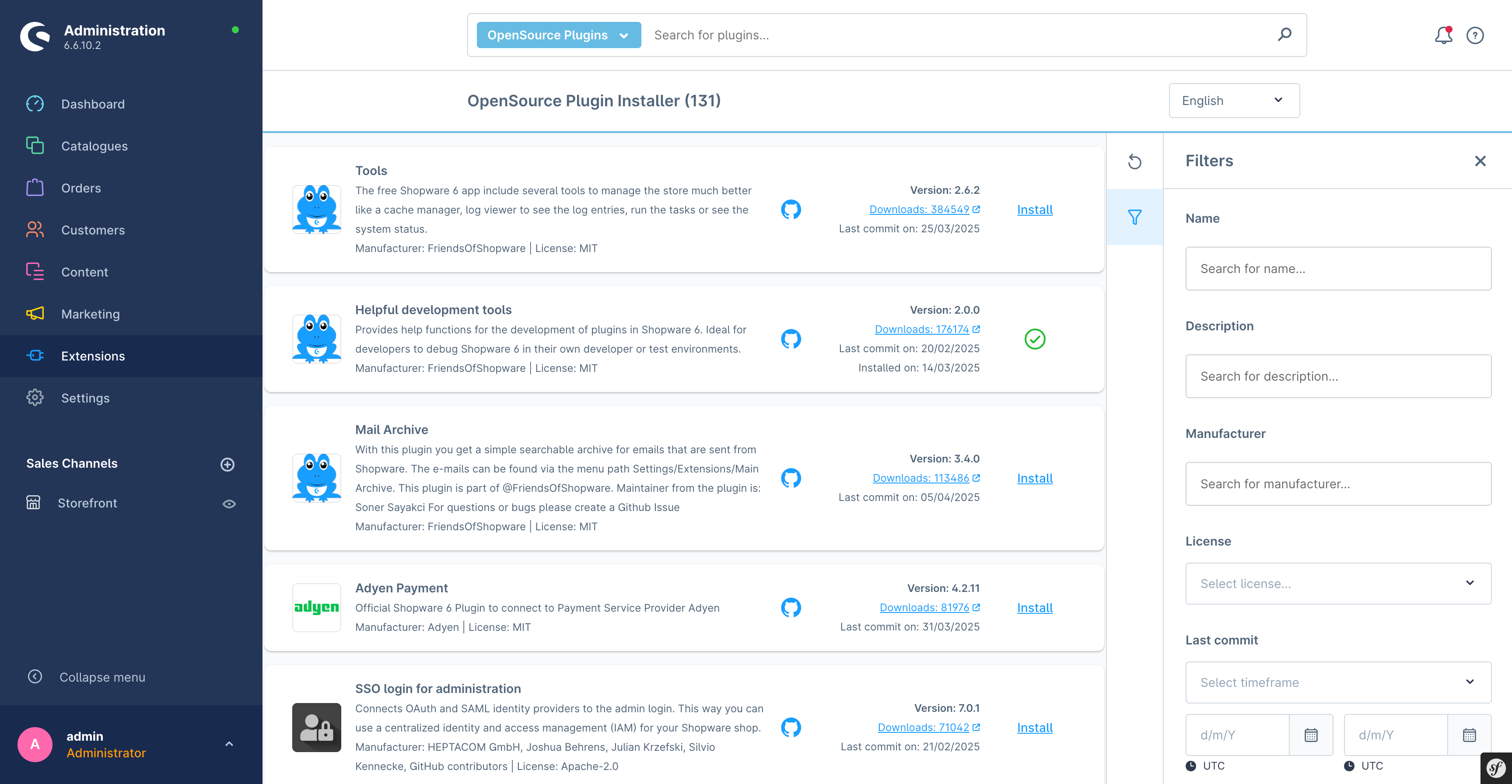Open the Select license dropdown
Viewport: 1512px width, 784px height.
pos(1338,583)
